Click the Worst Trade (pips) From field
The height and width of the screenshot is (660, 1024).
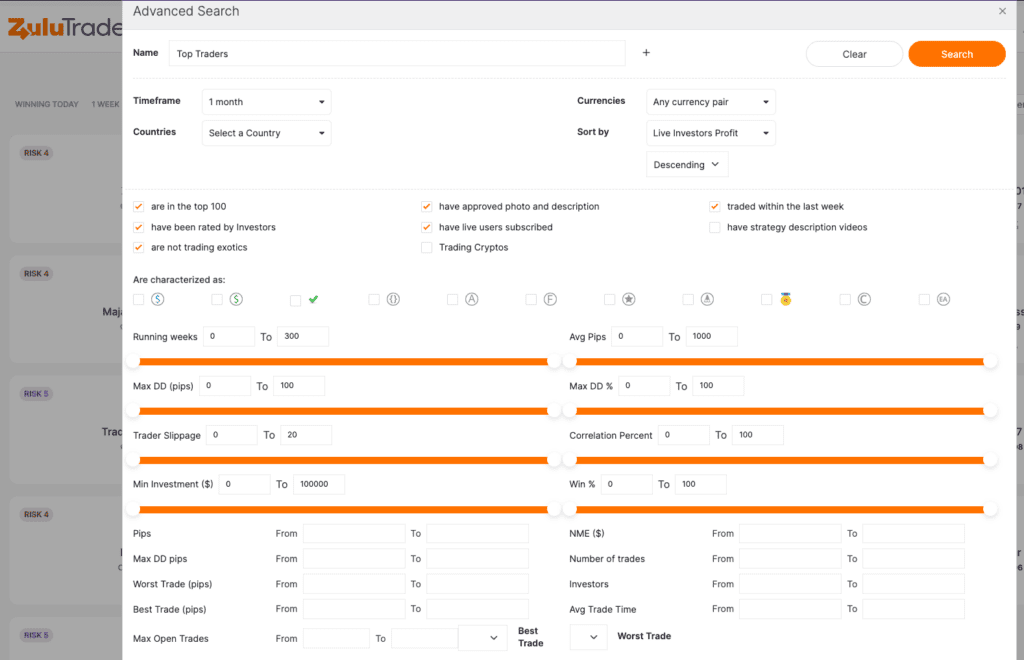[x=354, y=584]
